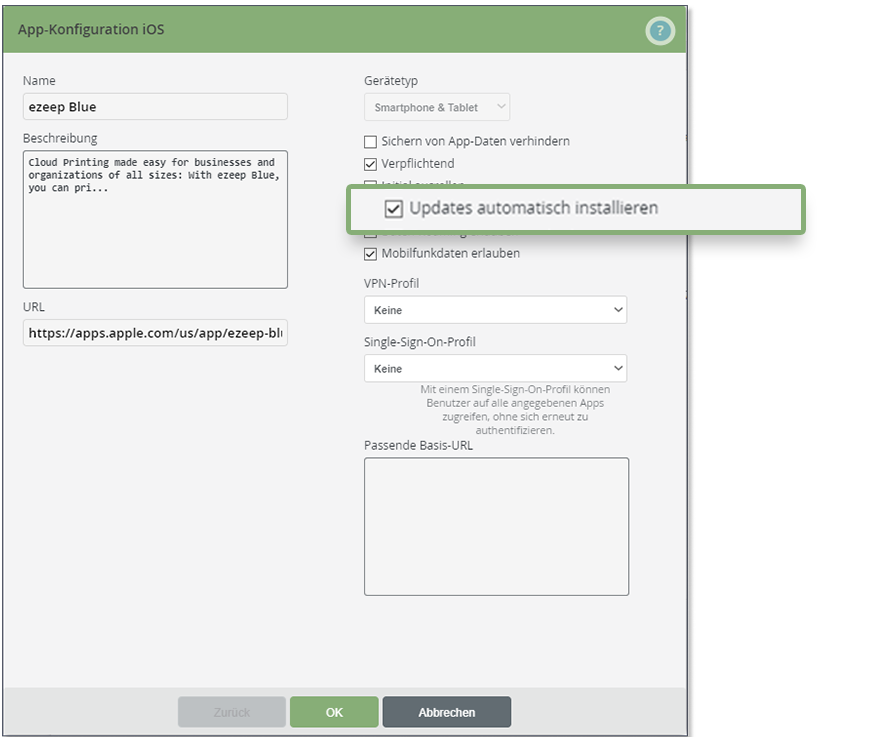
Task: Click the Passende Basis-URL label
Action: [x=418, y=445]
